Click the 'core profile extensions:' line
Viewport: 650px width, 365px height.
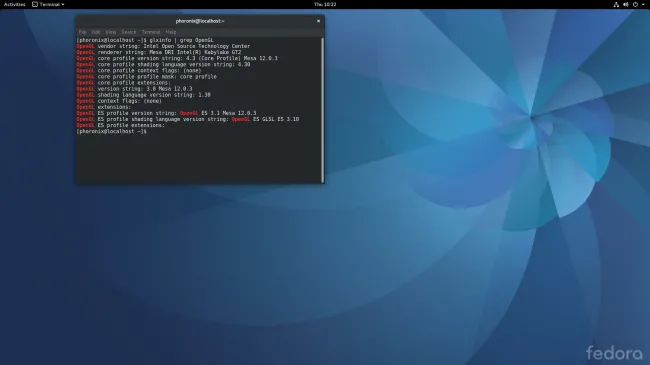click(x=124, y=83)
